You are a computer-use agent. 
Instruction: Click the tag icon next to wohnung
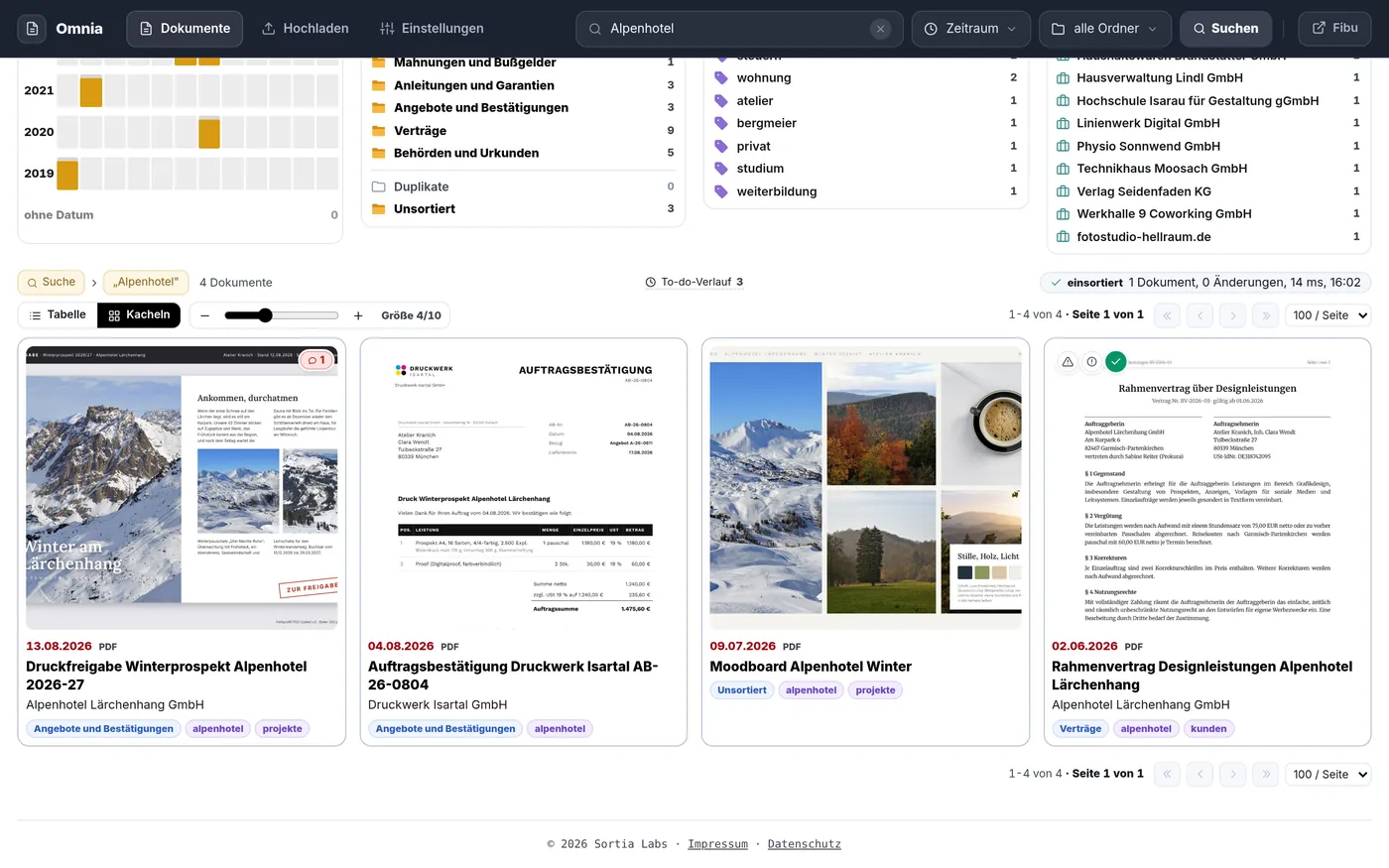(721, 77)
